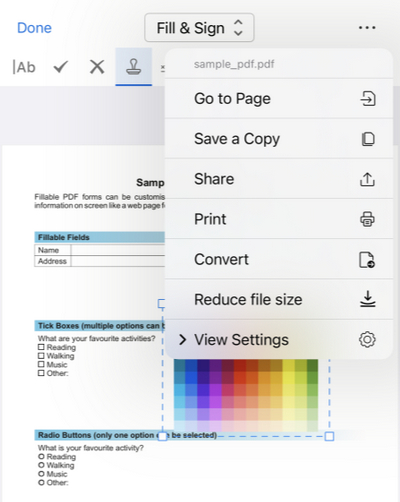Select the stamp tool in toolbar
The width and height of the screenshot is (400, 502).
pyautogui.click(x=134, y=66)
